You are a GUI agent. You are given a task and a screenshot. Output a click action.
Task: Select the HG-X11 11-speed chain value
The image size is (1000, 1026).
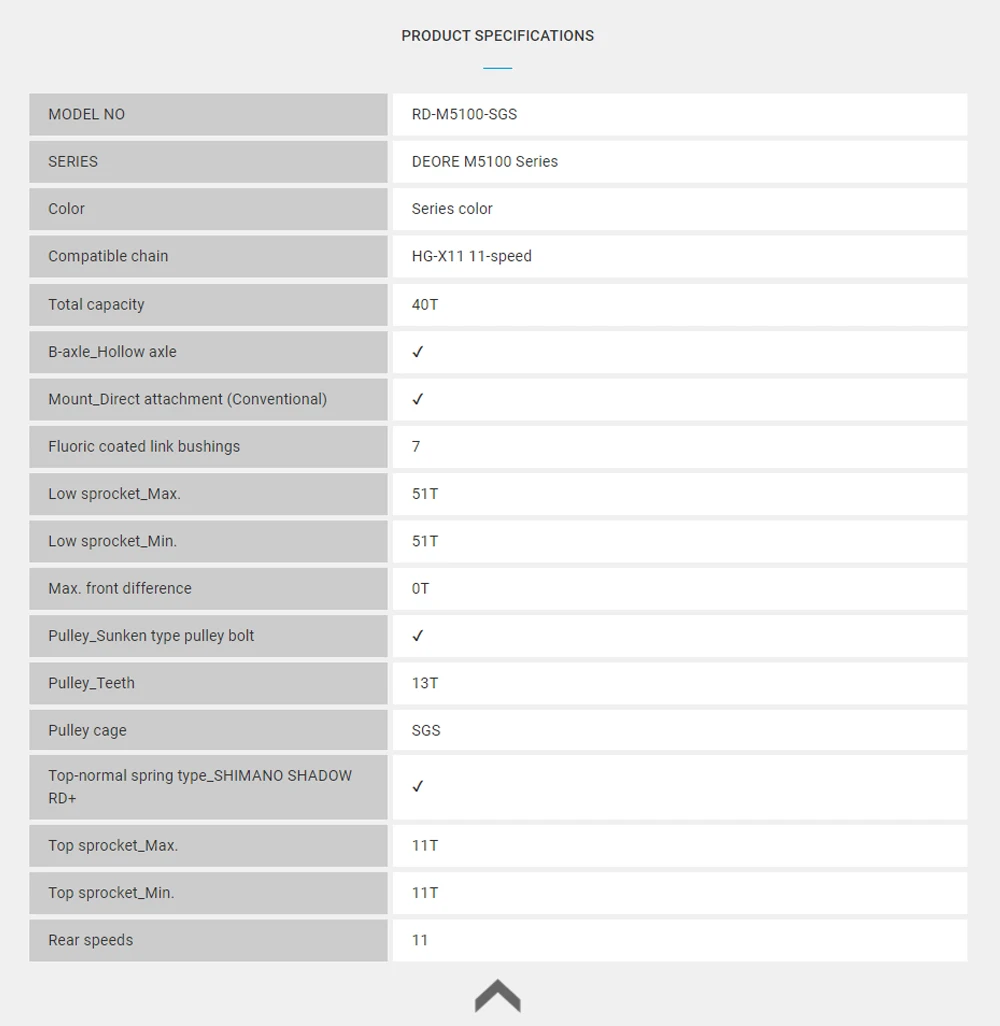[x=471, y=256]
